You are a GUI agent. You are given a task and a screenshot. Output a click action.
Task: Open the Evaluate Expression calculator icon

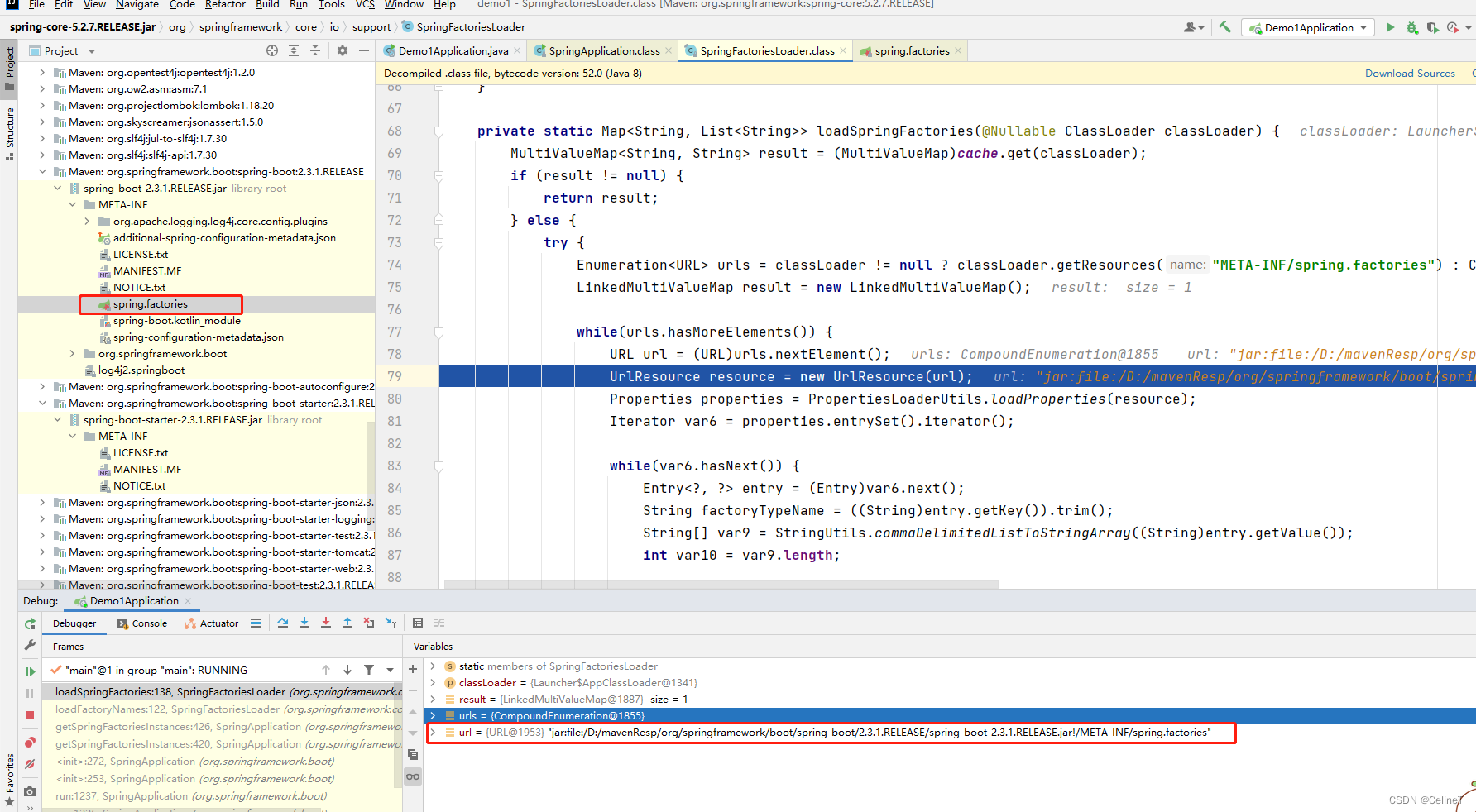[x=417, y=623]
